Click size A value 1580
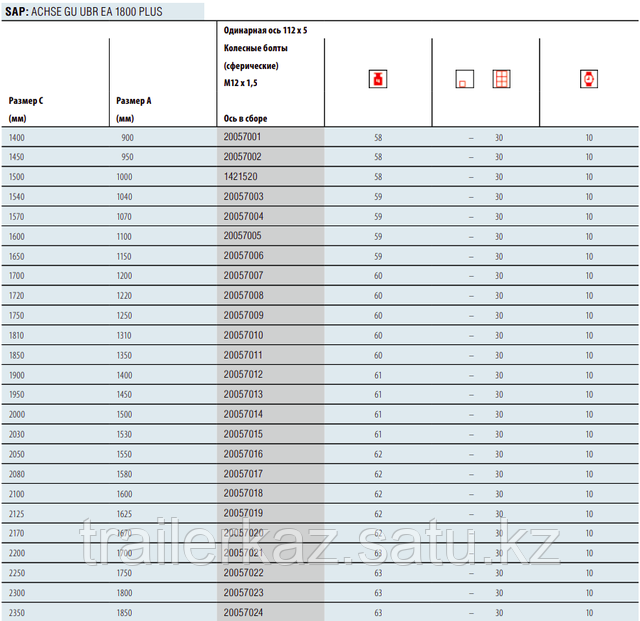The width and height of the screenshot is (640, 621). pos(124,474)
